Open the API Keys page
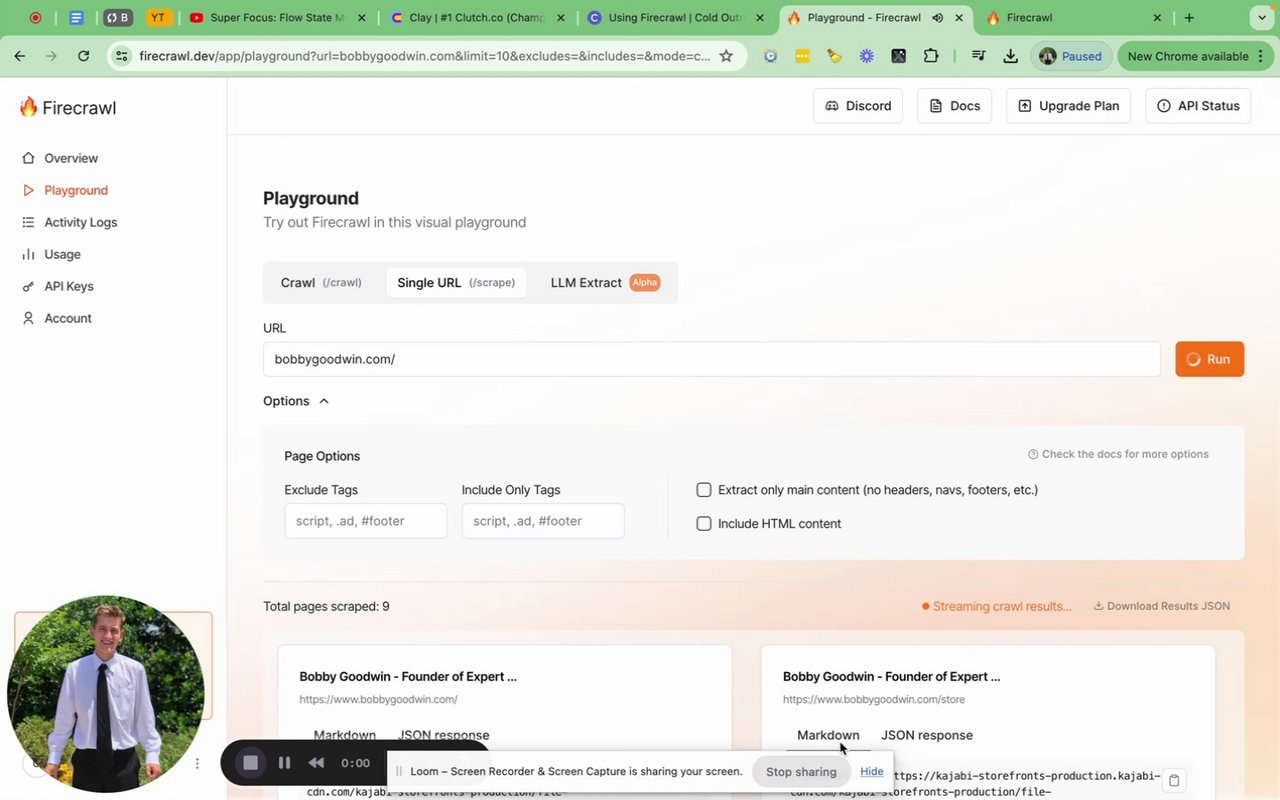The image size is (1280, 800). [x=68, y=286]
